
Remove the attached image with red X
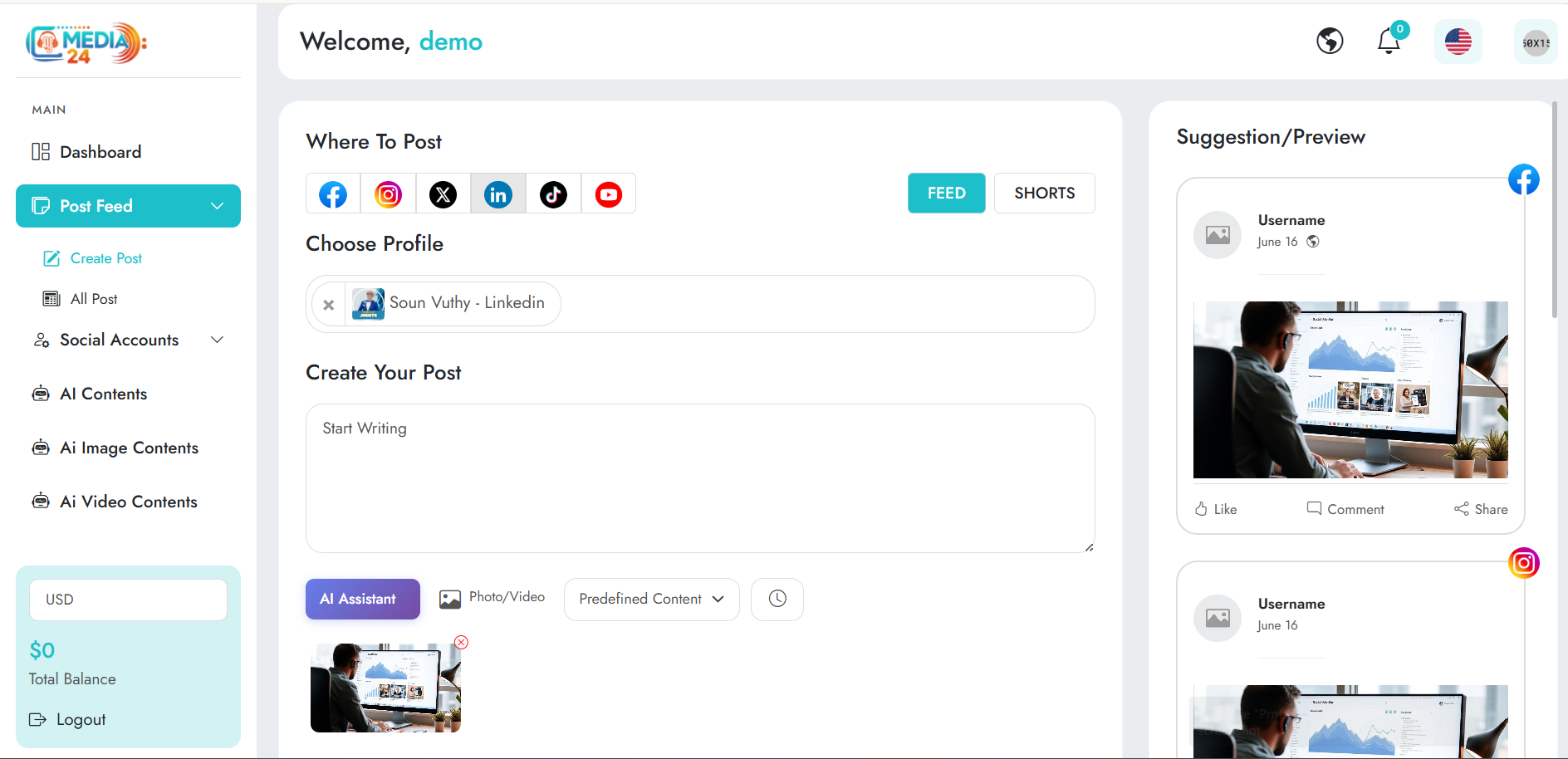(x=462, y=642)
